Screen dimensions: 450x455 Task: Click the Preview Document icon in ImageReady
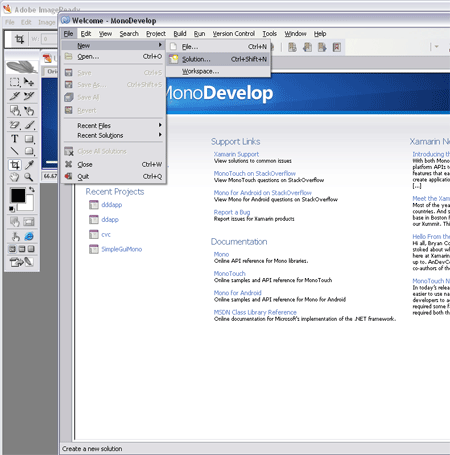click(x=15, y=236)
